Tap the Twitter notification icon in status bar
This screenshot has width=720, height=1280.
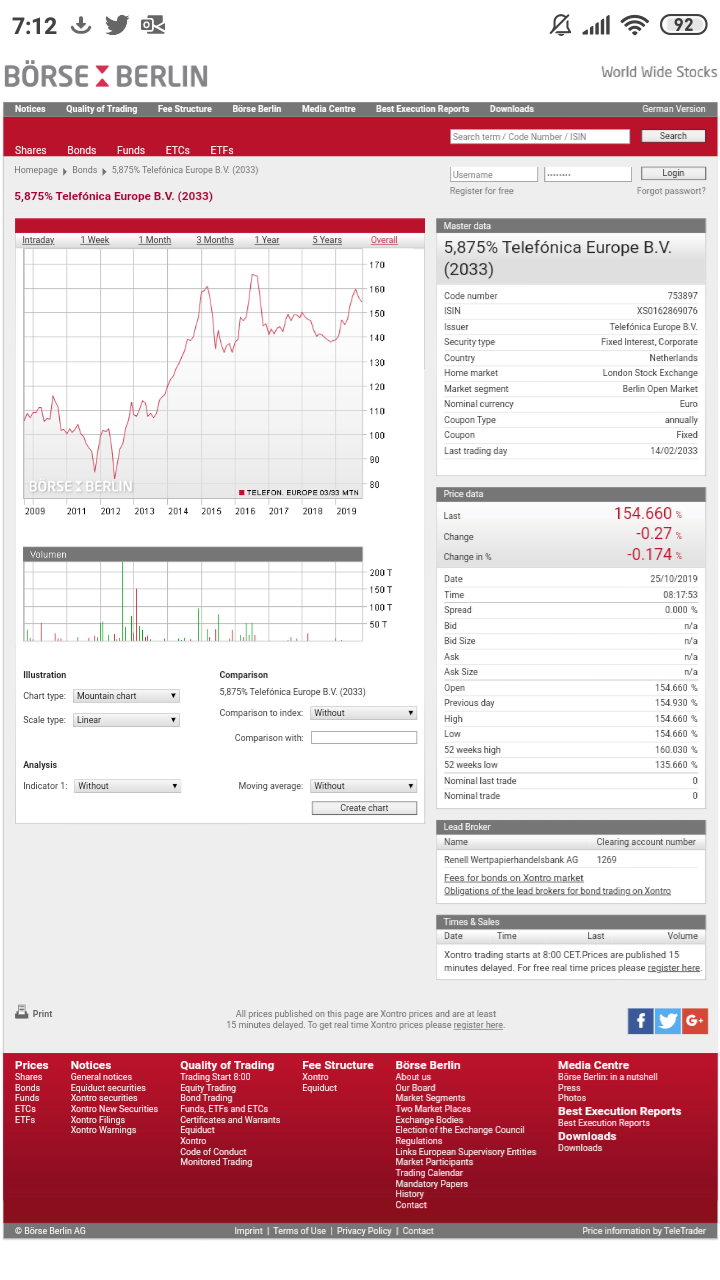(x=117, y=25)
